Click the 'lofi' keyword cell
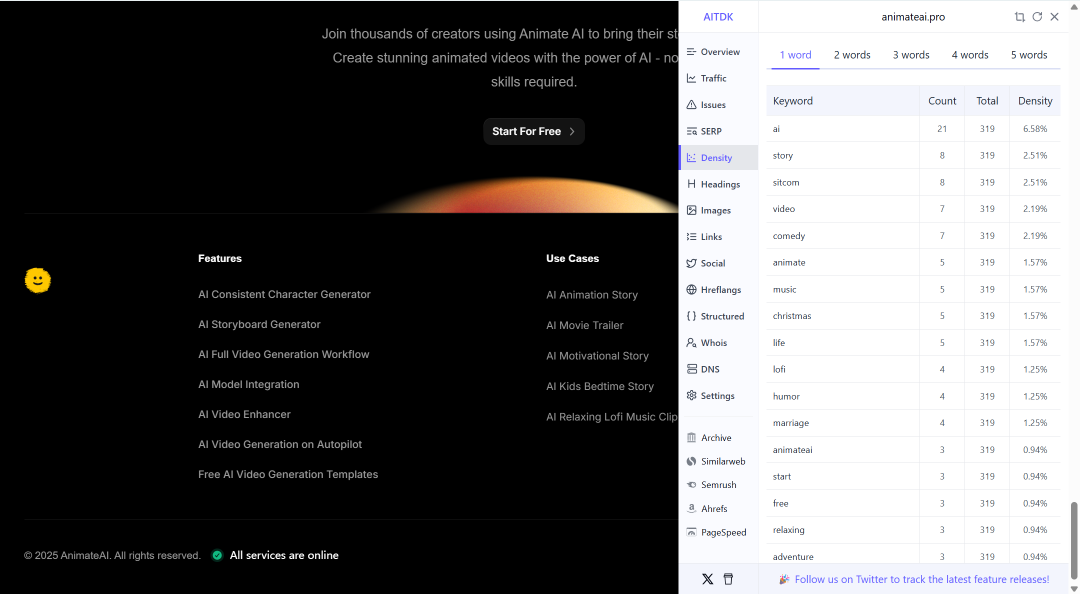Screen dimensions: 1080x594 (x=842, y=369)
